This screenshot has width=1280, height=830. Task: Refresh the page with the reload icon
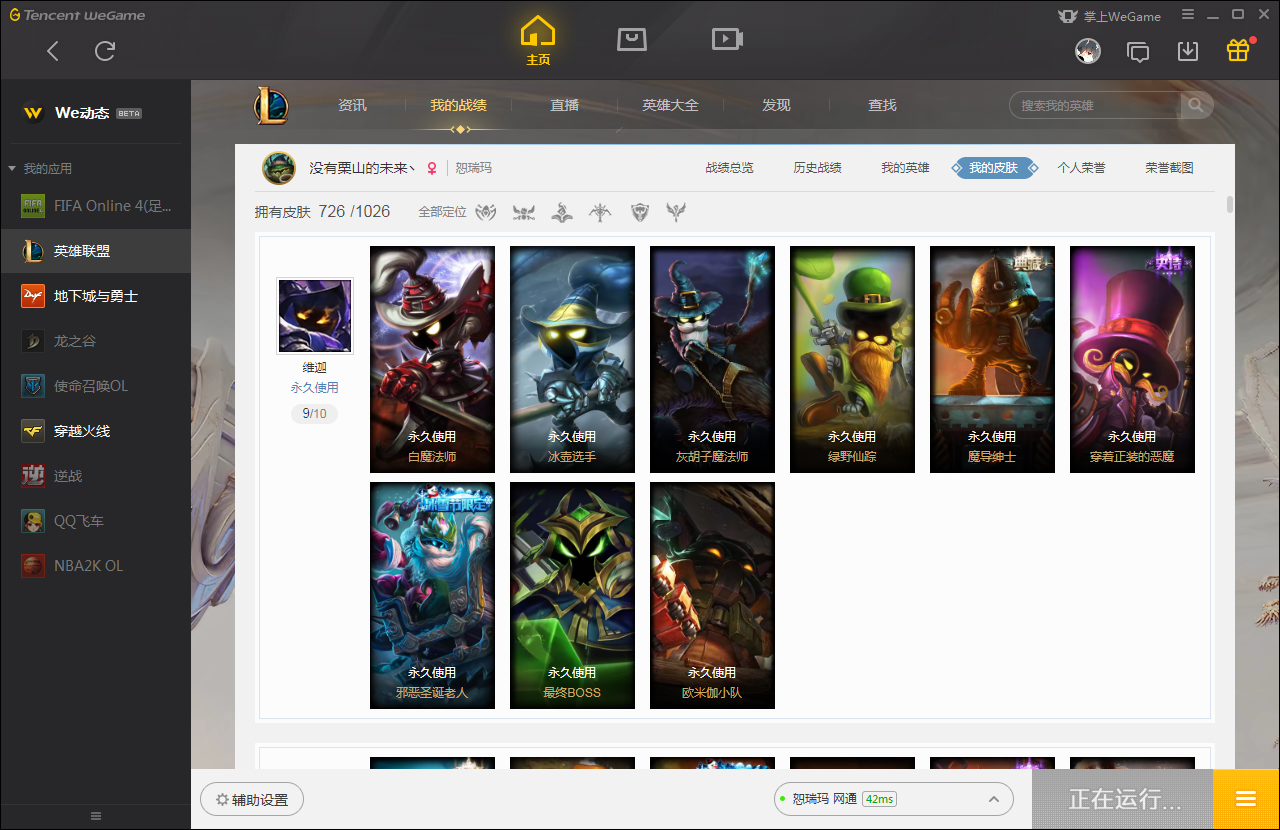(x=105, y=51)
